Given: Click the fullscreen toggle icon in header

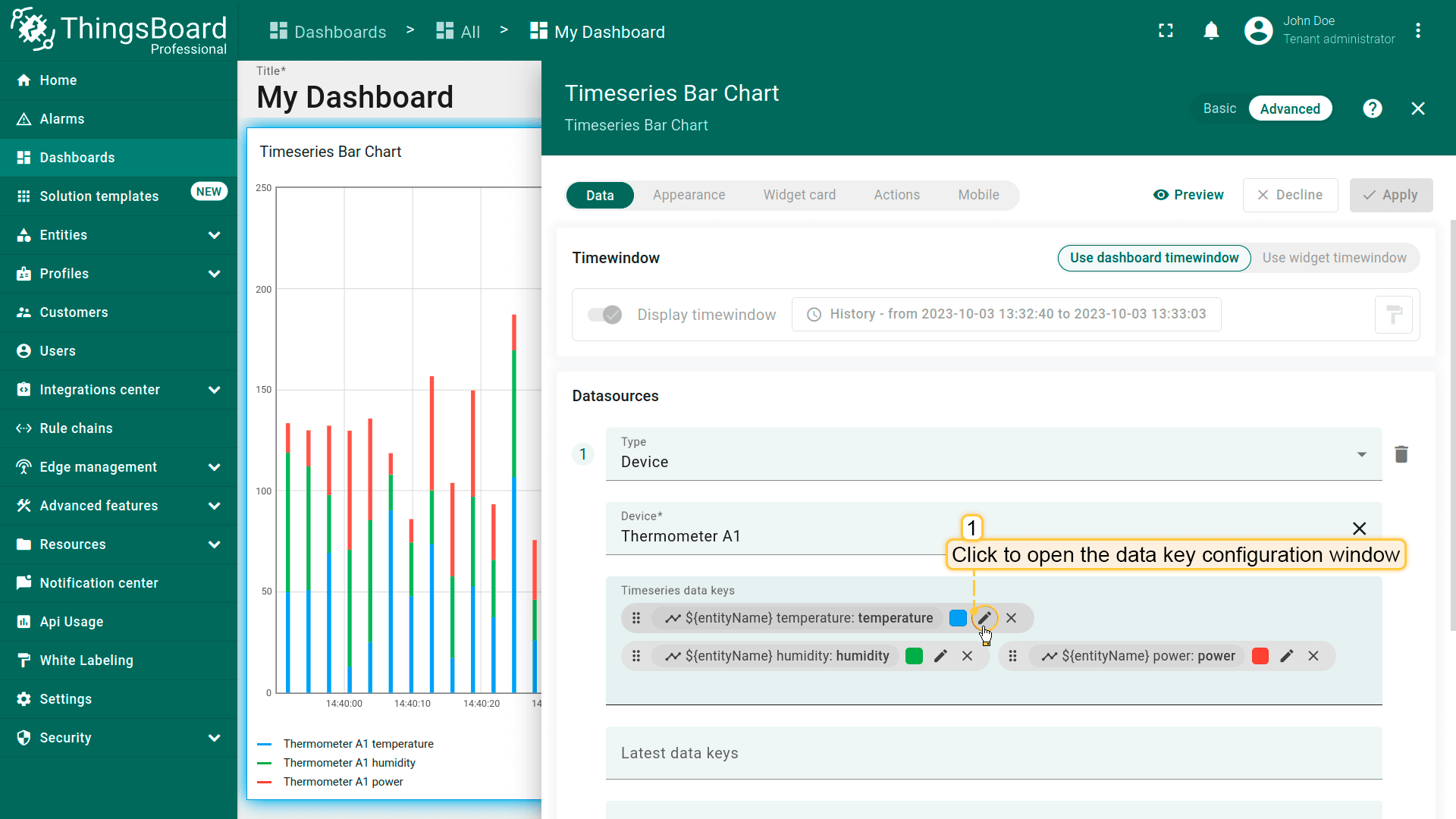Looking at the screenshot, I should (x=1166, y=31).
